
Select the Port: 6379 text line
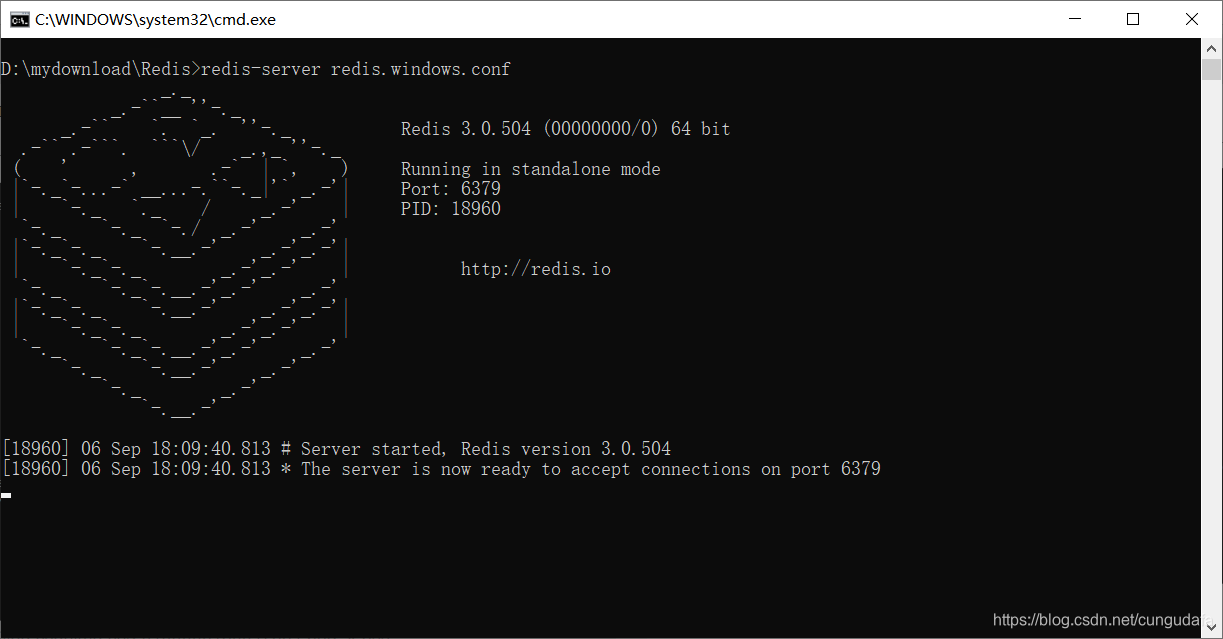448,188
